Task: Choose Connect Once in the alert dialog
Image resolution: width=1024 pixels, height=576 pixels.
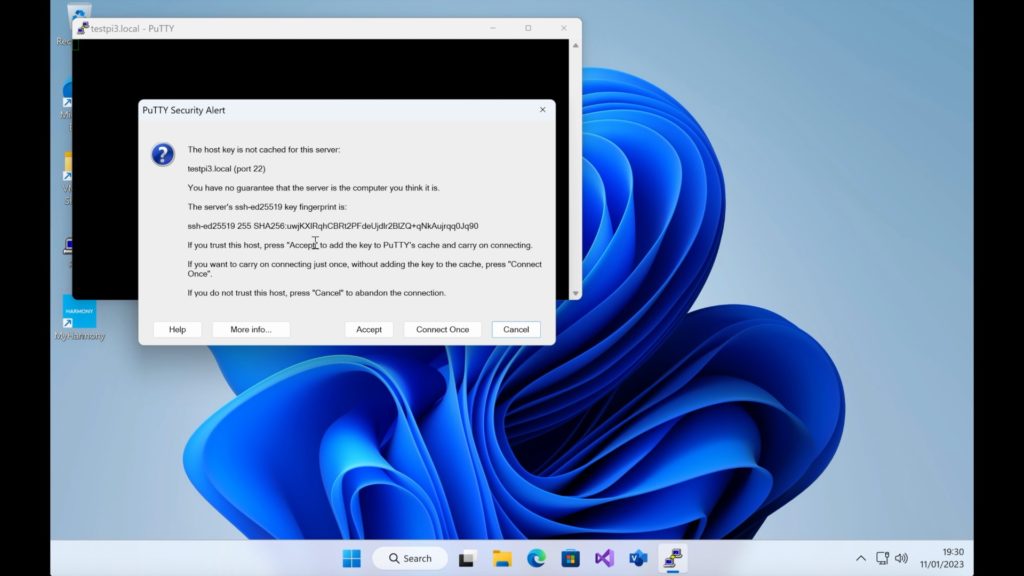Action: (443, 330)
